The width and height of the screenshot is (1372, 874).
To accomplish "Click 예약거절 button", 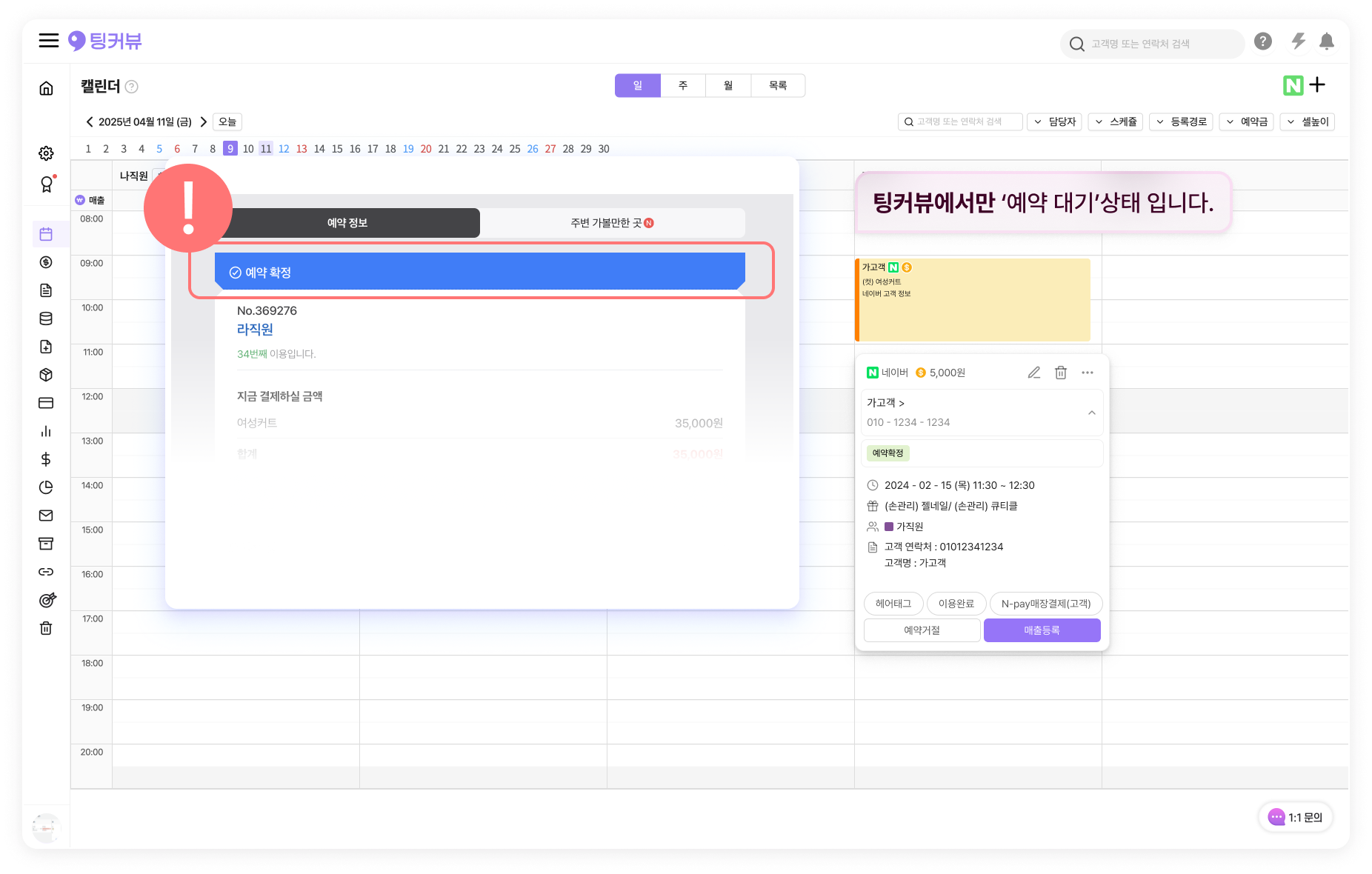I will [x=922, y=630].
